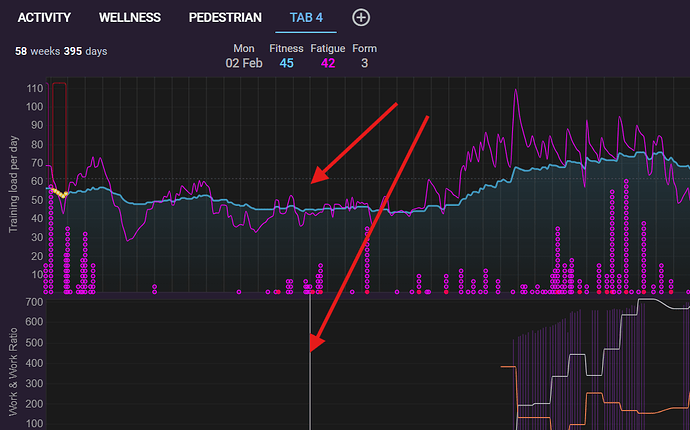Click the tallest magenta fatigue peak

(x=515, y=91)
